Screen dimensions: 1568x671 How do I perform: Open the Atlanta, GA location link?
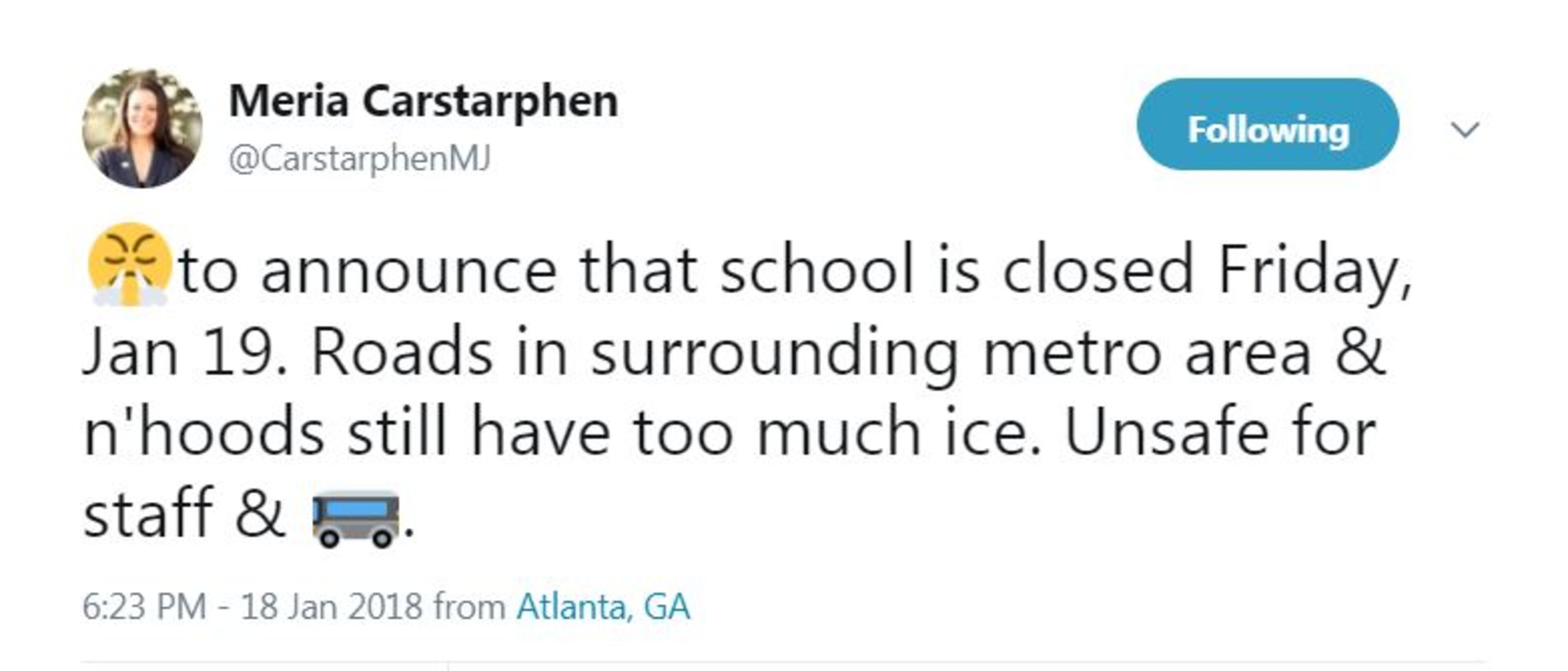tap(603, 607)
